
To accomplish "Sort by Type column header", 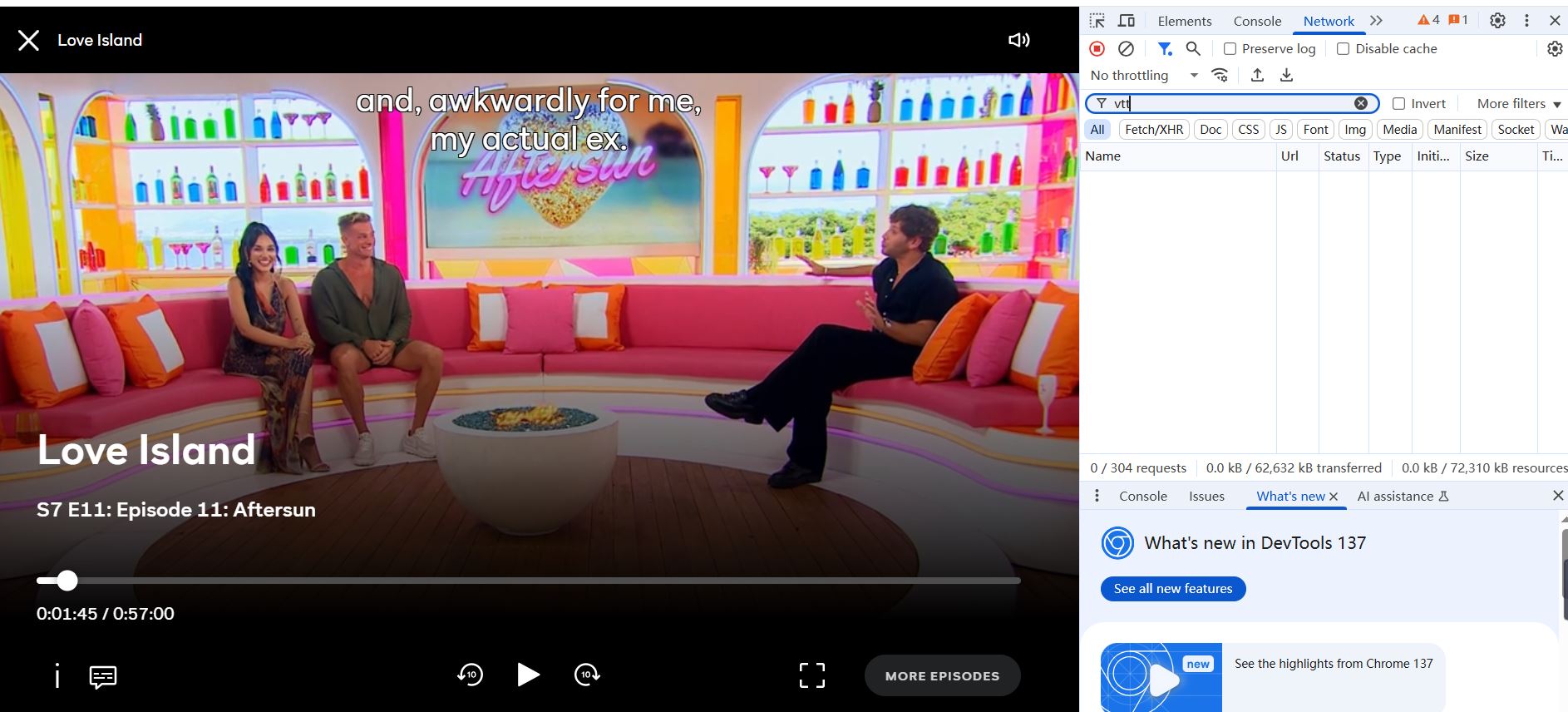I will point(1388,156).
